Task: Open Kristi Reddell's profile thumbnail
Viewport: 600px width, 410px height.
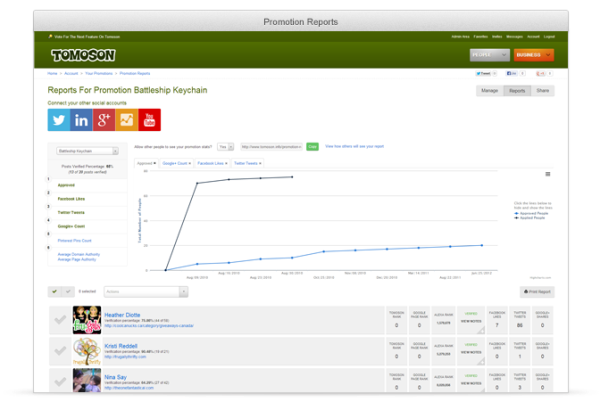Action: tap(86, 350)
